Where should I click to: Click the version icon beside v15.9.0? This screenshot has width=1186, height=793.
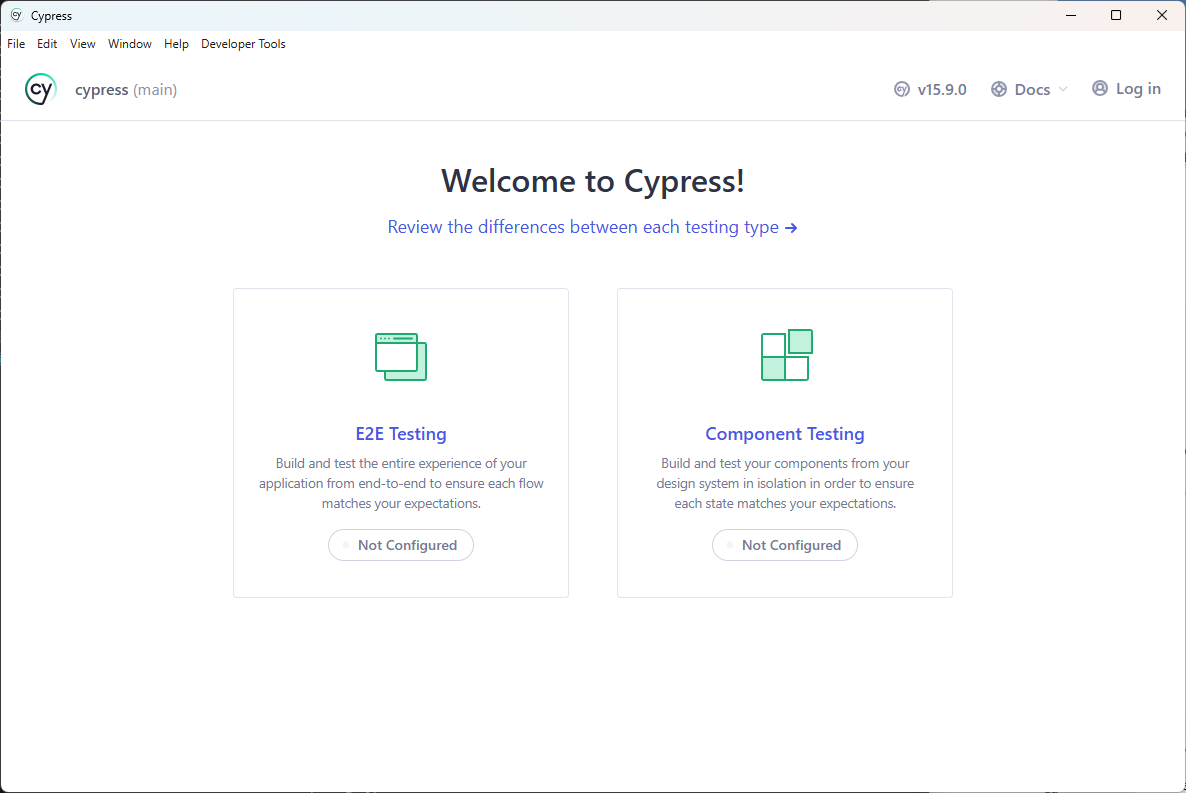click(902, 89)
